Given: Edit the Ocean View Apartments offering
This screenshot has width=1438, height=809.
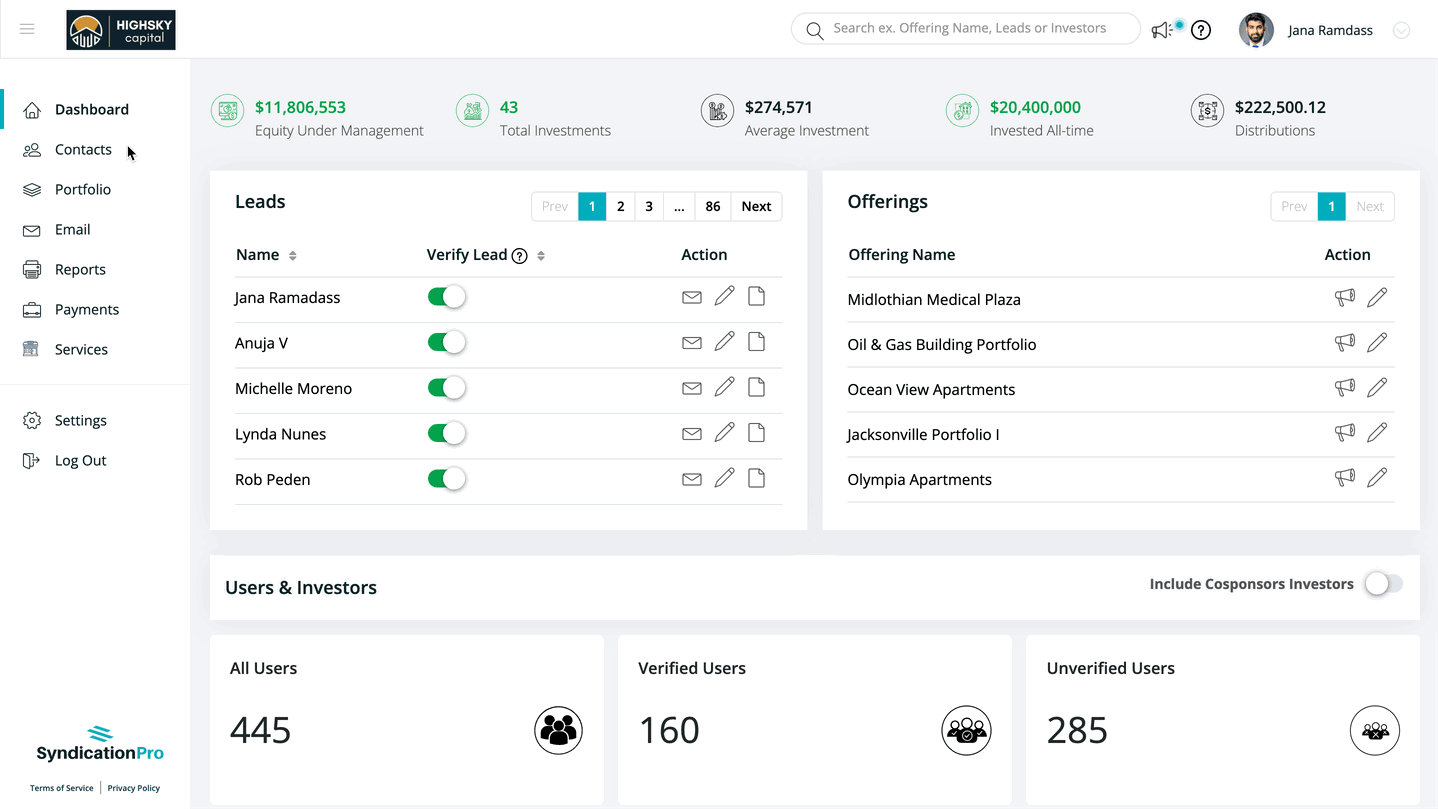Looking at the screenshot, I should coord(1377,388).
